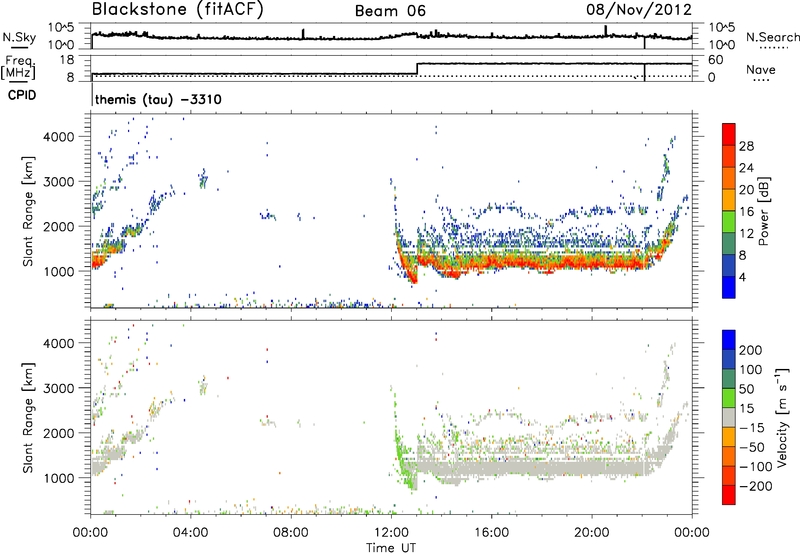Click the red top of power colorbar
The image size is (800, 554).
729,133
